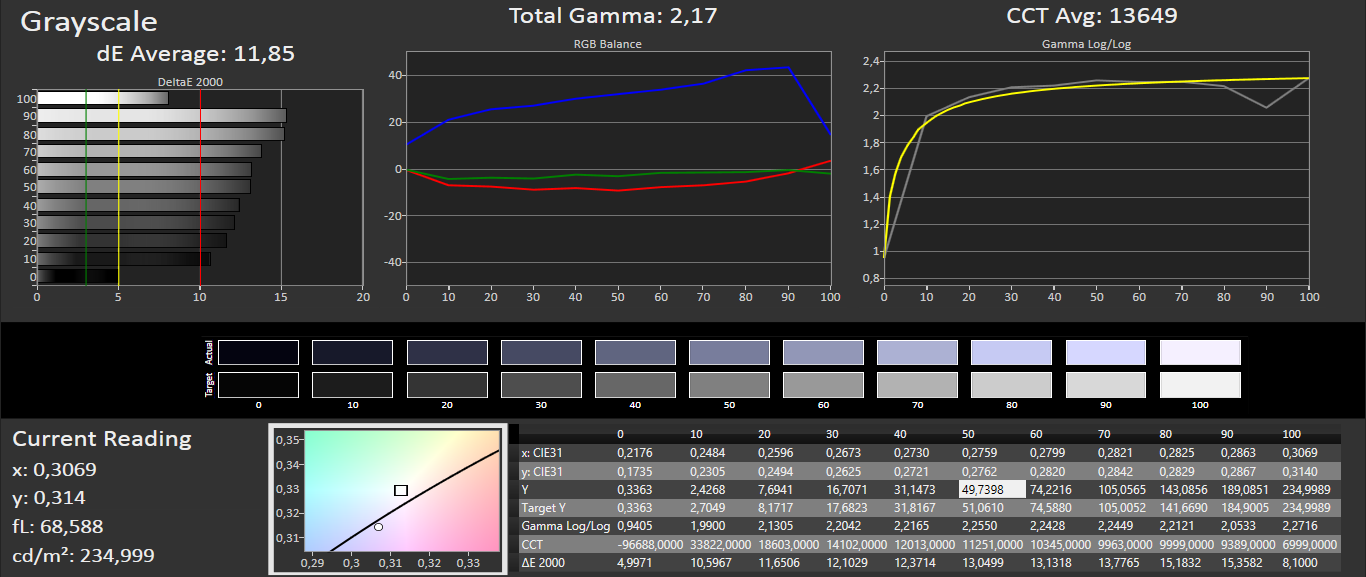Screen dimensions: 1366x577
Task: Click the CCT cell '-96688,0000'
Action: [x=650, y=544]
